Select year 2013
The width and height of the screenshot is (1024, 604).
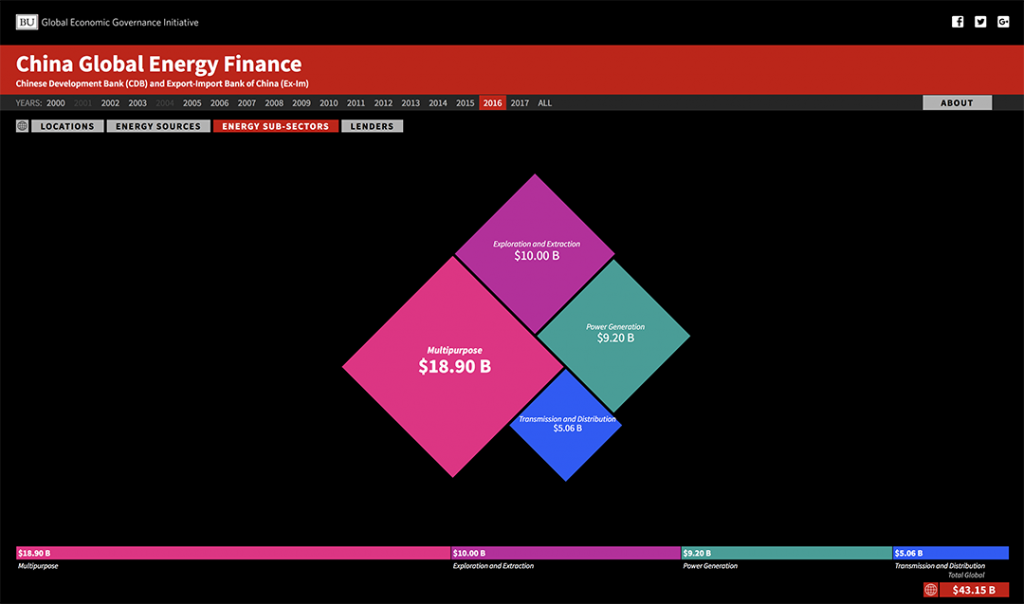click(x=410, y=103)
